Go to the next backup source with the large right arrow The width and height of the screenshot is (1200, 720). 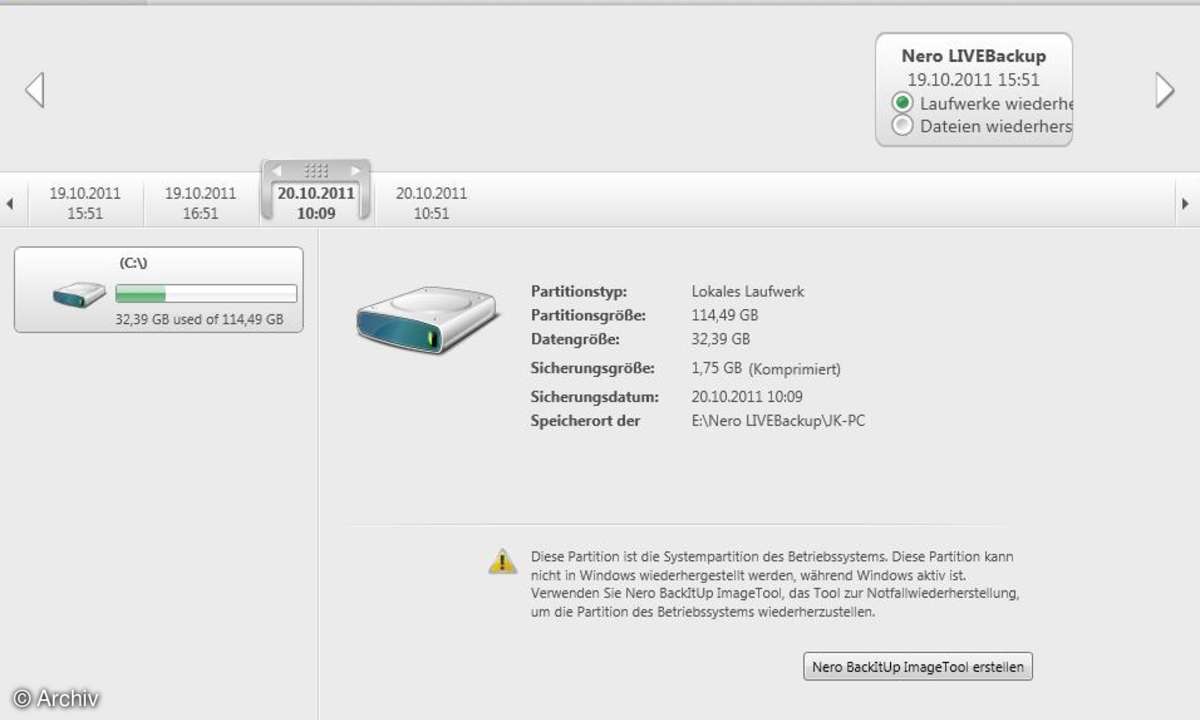point(1165,89)
